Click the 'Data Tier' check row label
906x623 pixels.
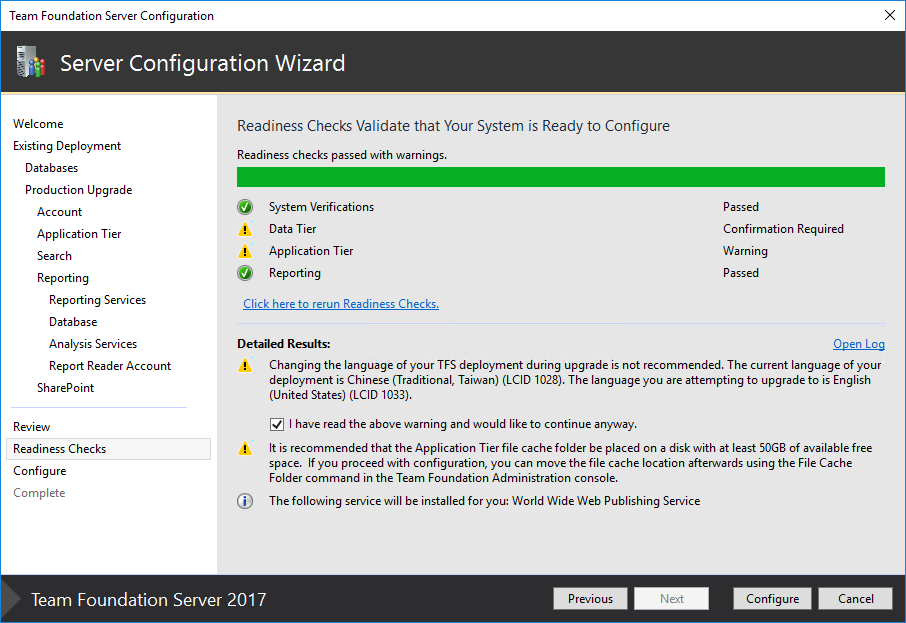tap(292, 229)
